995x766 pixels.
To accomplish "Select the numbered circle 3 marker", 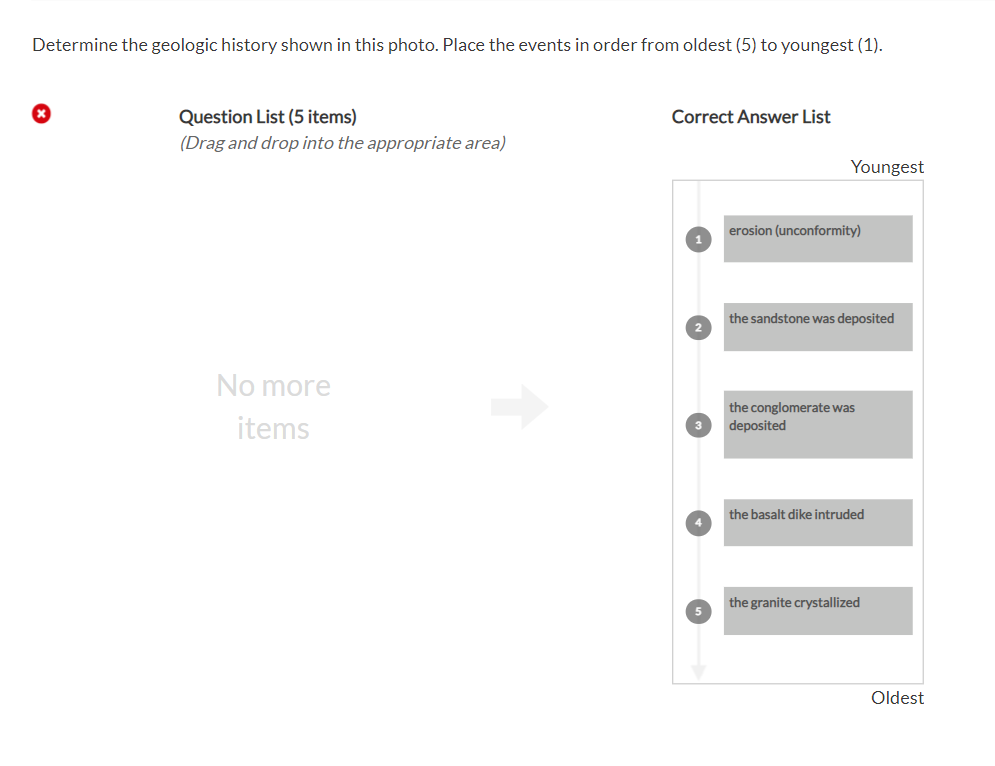I will click(x=698, y=424).
